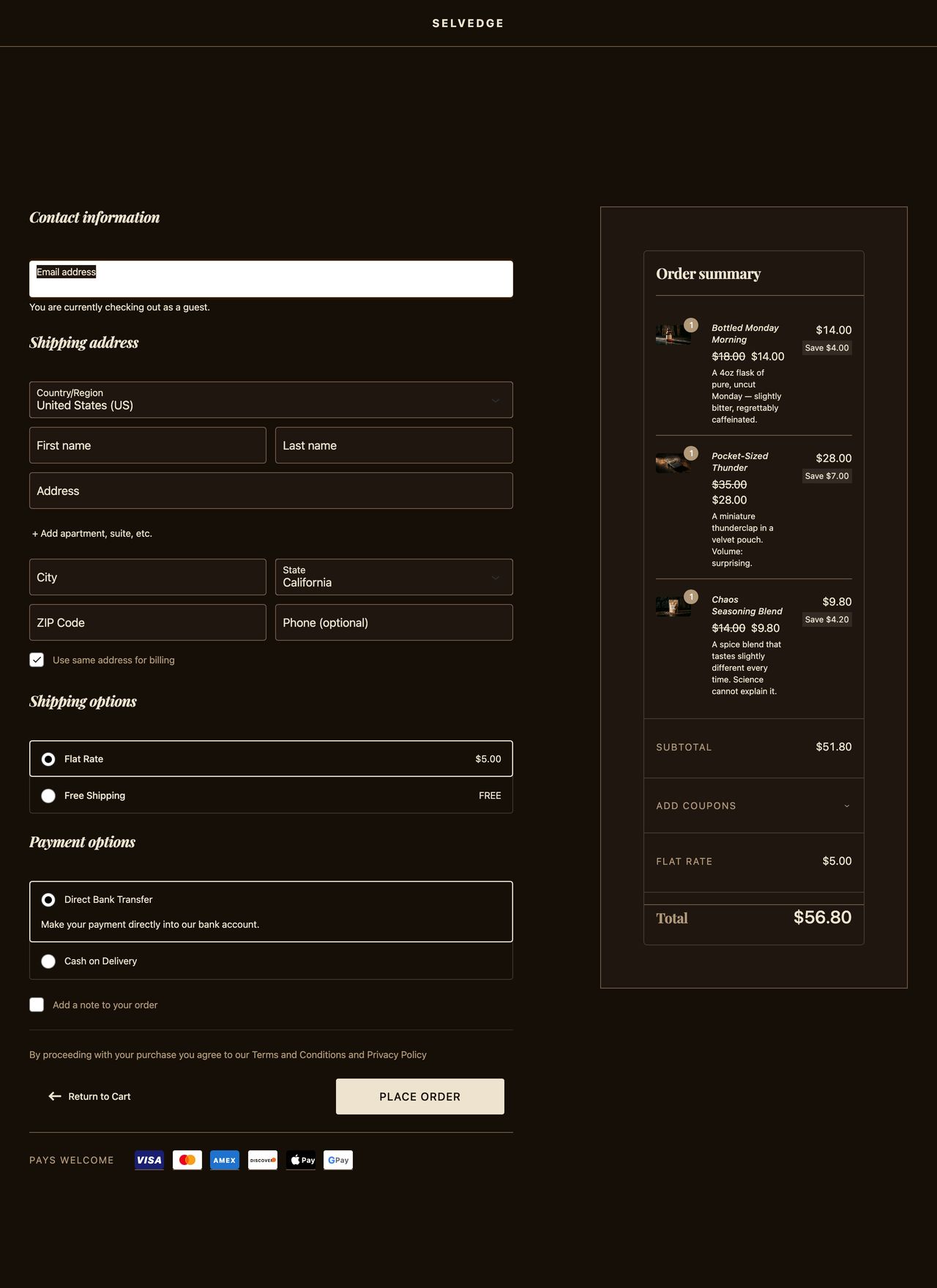Click the Amex payment icon
This screenshot has width=937, height=1288.
225,1160
